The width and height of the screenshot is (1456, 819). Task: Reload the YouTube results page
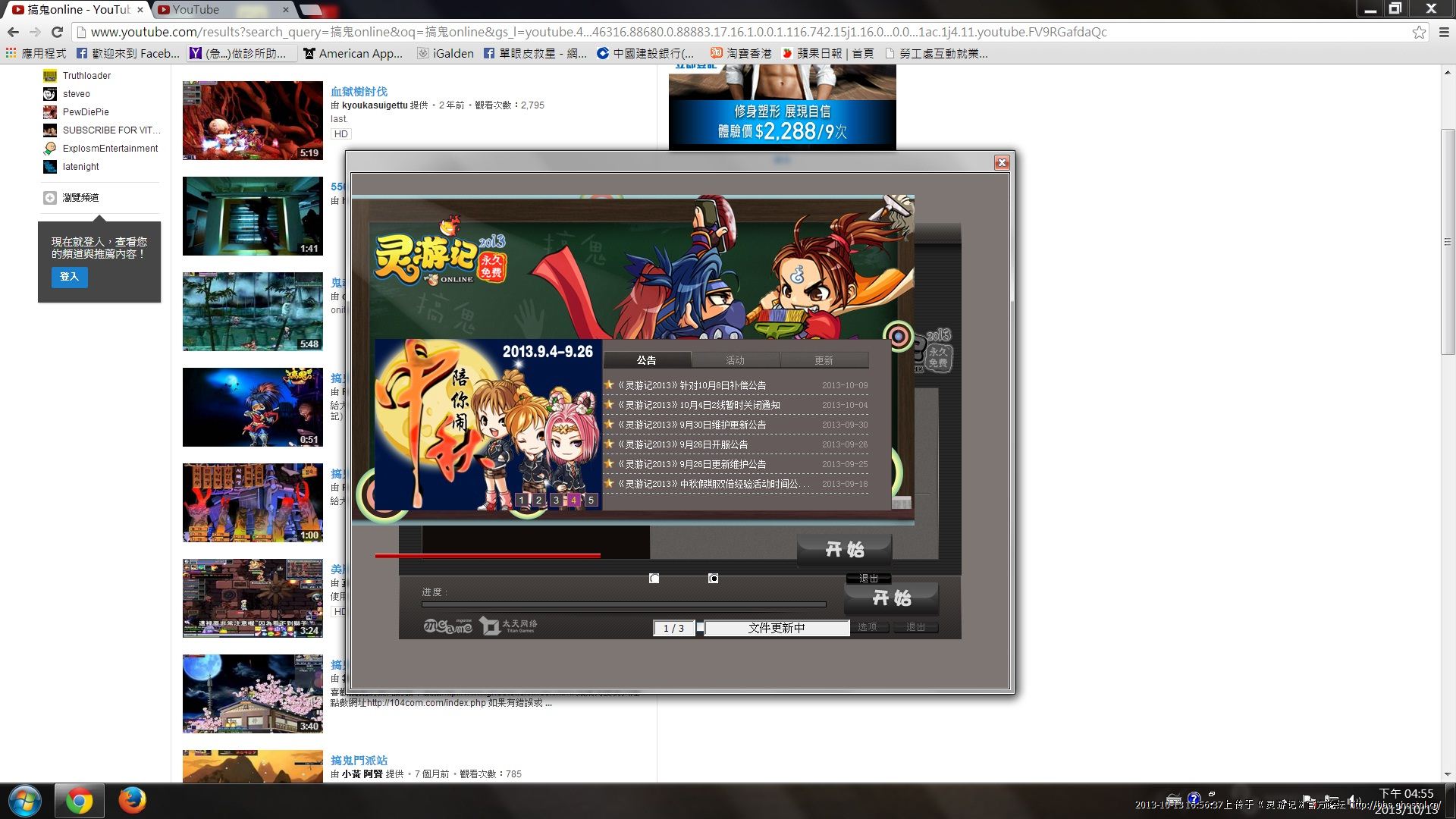(x=57, y=32)
